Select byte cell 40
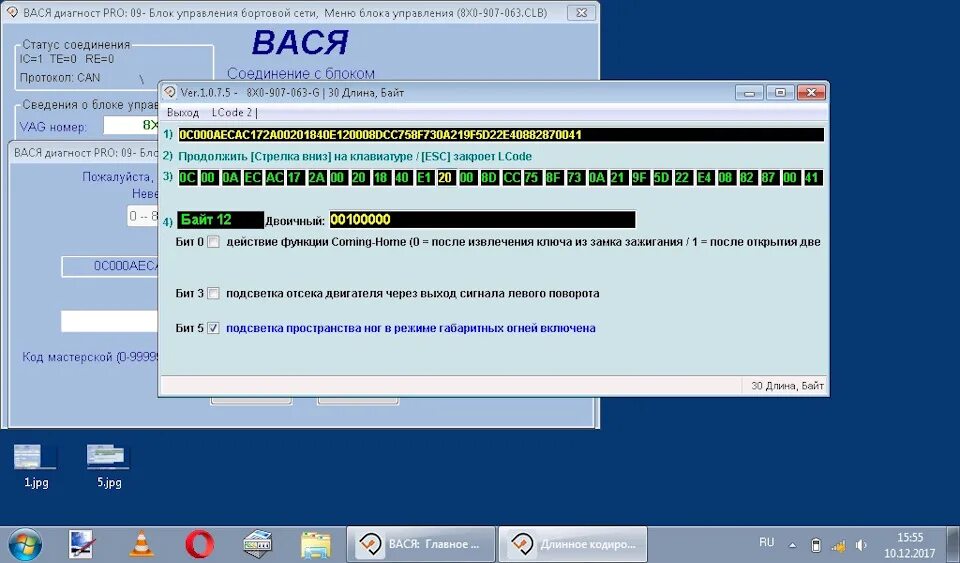 coord(402,178)
